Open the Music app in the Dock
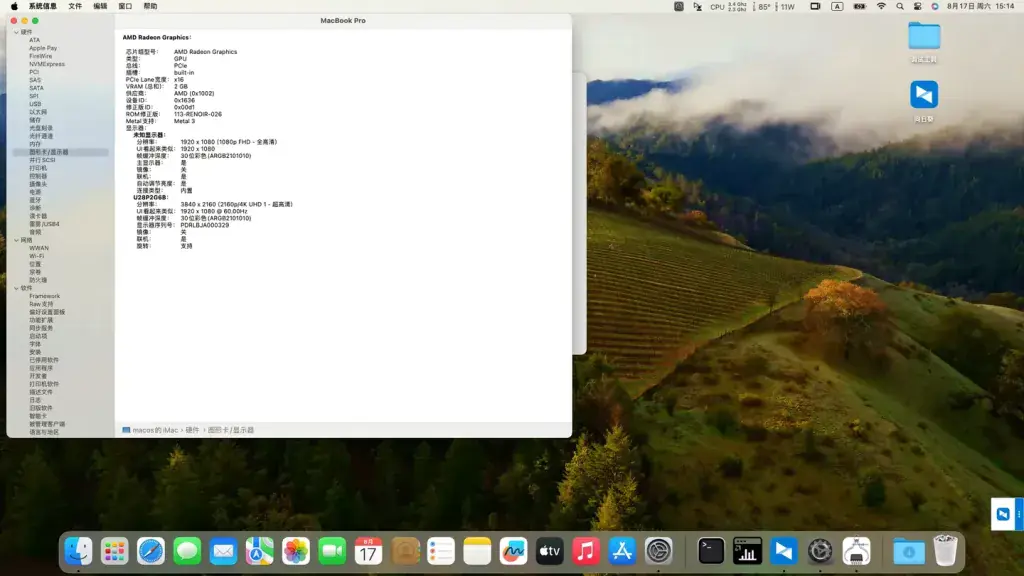Image resolution: width=1024 pixels, height=576 pixels. pyautogui.click(x=586, y=551)
